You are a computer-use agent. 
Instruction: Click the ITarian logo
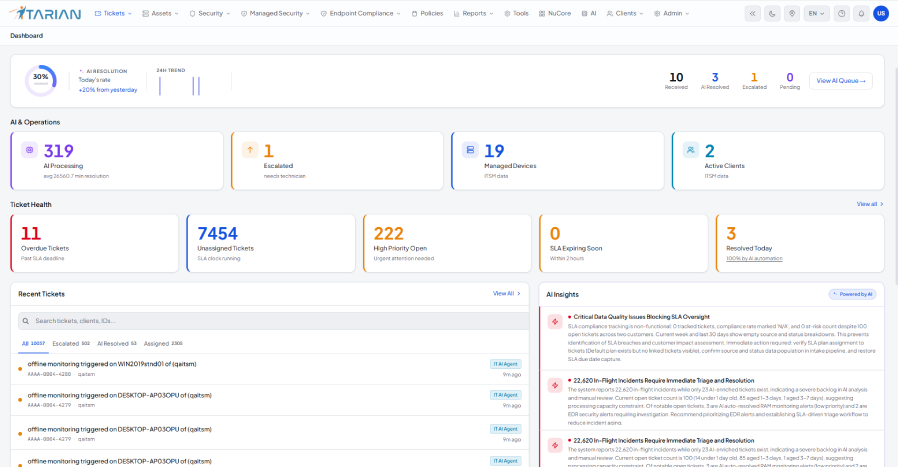45,13
